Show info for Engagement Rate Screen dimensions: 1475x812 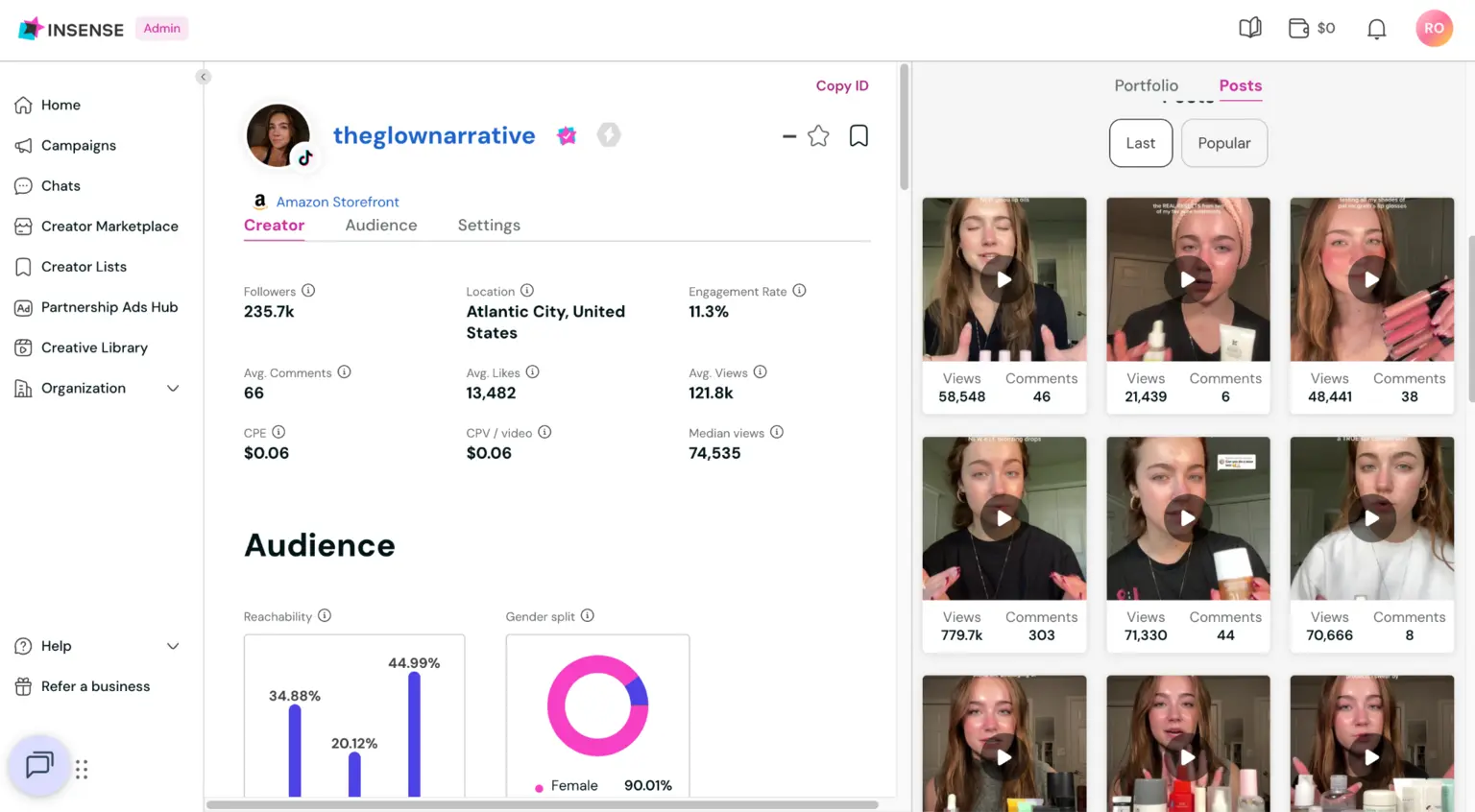pyautogui.click(x=799, y=291)
